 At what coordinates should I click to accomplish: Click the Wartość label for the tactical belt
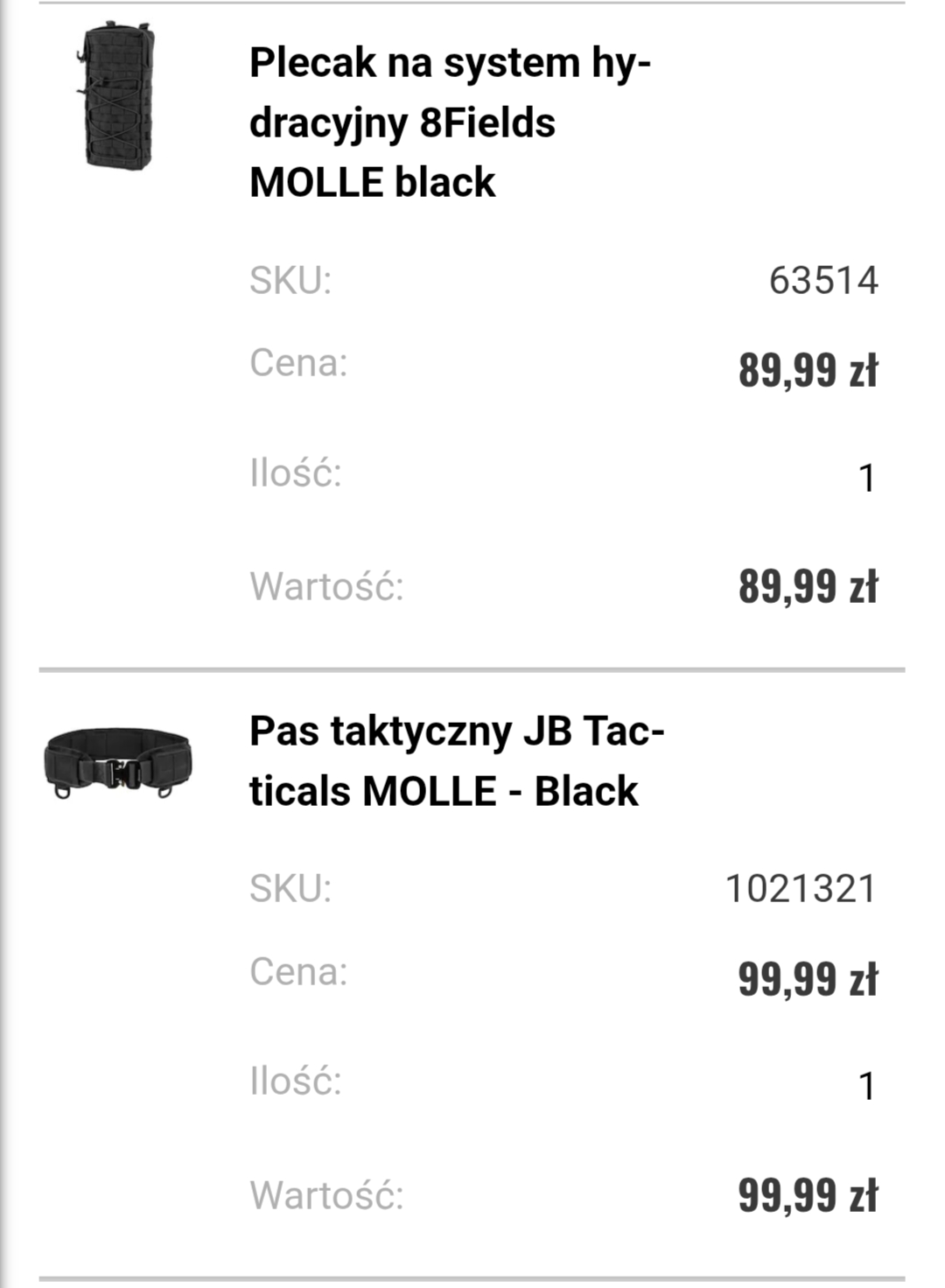(327, 1195)
